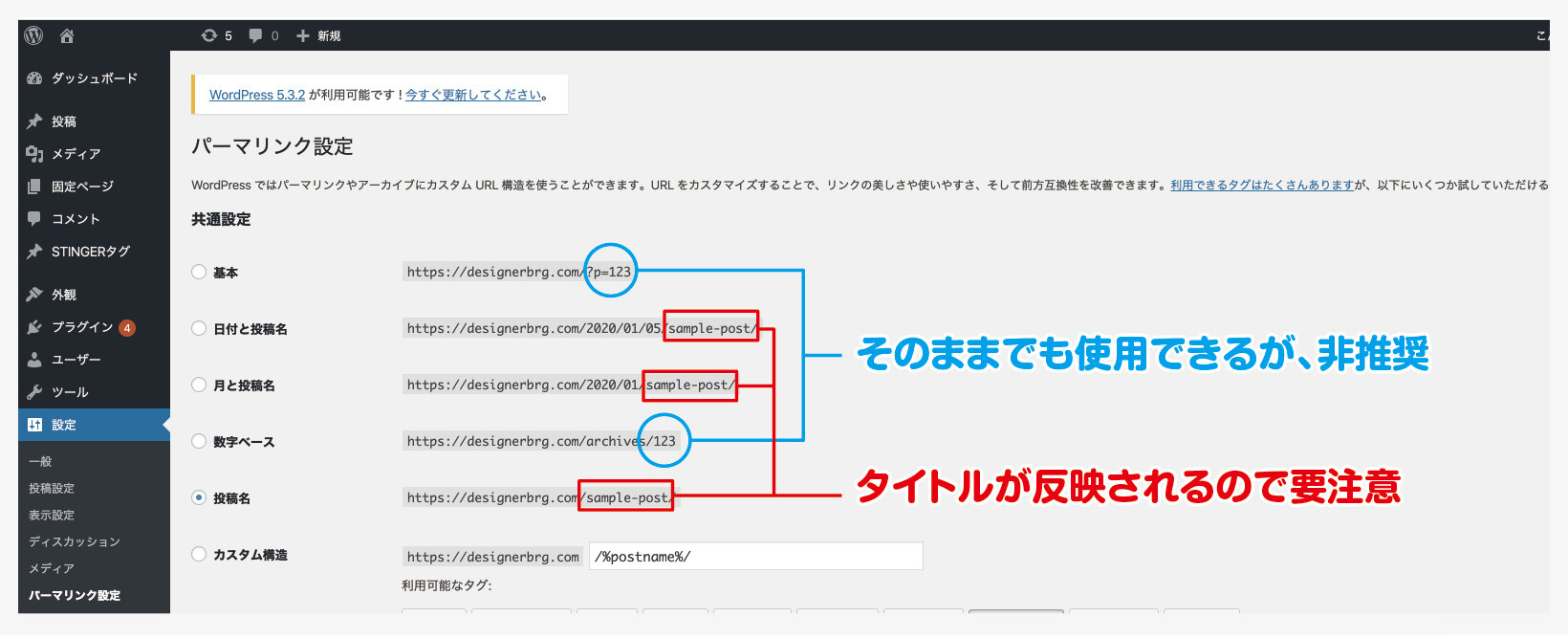Open メディア library from sidebar
1568x639 pixels.
click(76, 154)
